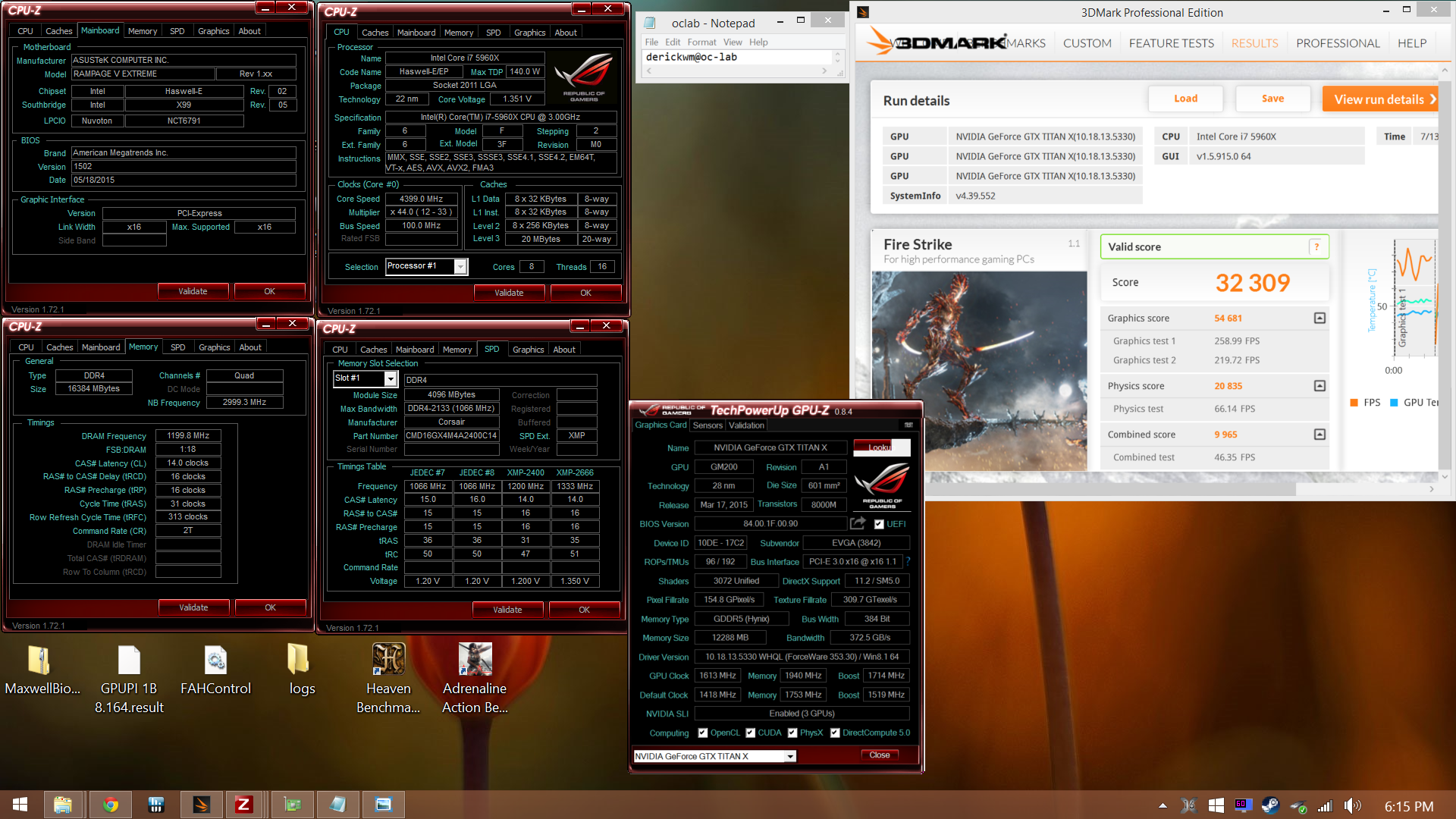Click the Windows flag tray icon

1216,805
